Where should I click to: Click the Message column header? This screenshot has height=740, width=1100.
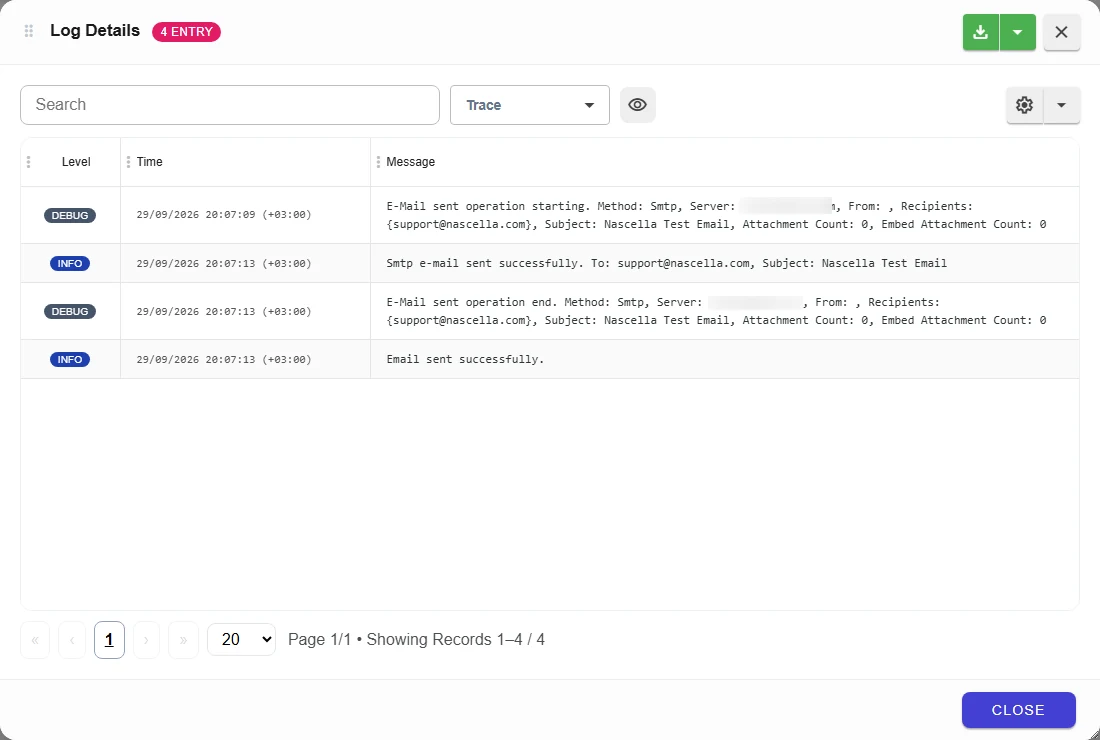coord(410,162)
